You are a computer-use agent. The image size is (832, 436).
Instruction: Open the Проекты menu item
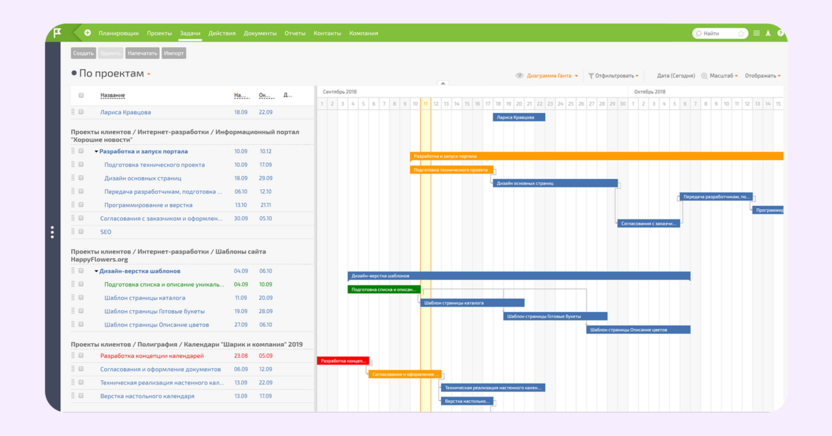159,33
